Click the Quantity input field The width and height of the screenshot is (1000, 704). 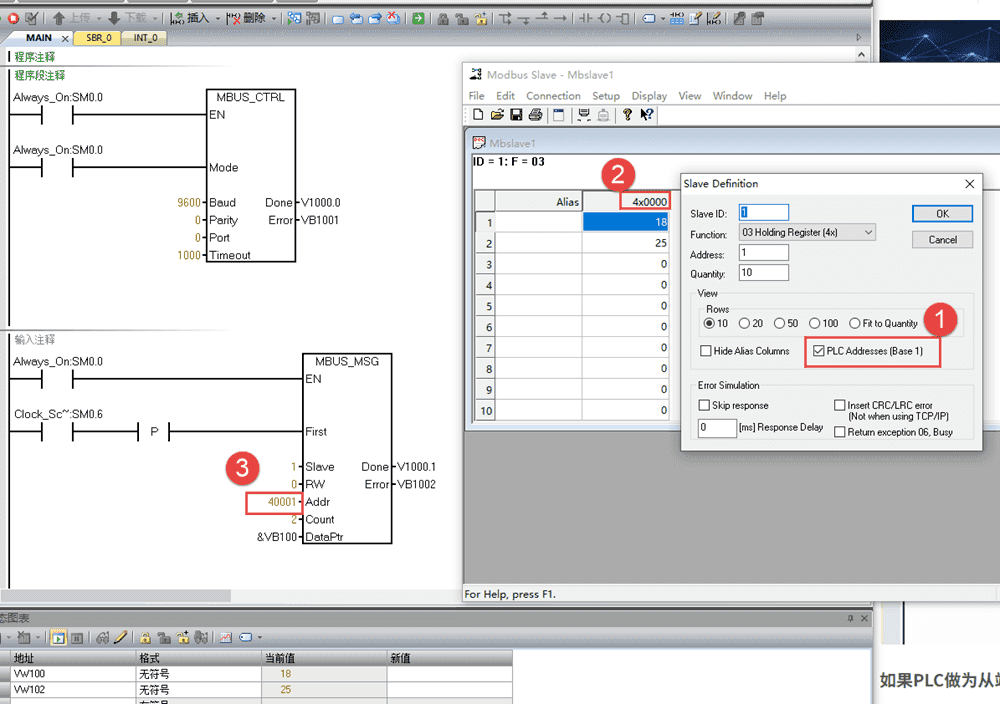[764, 273]
